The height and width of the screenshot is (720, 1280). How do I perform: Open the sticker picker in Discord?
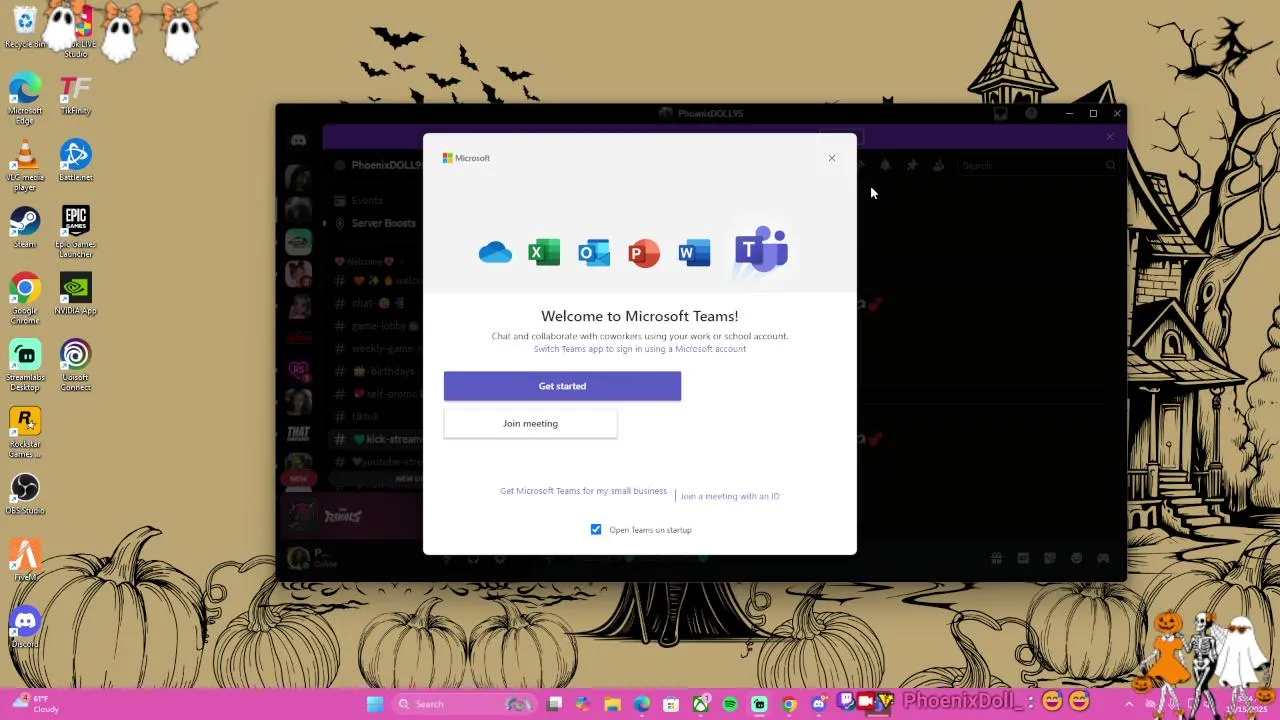point(1050,558)
